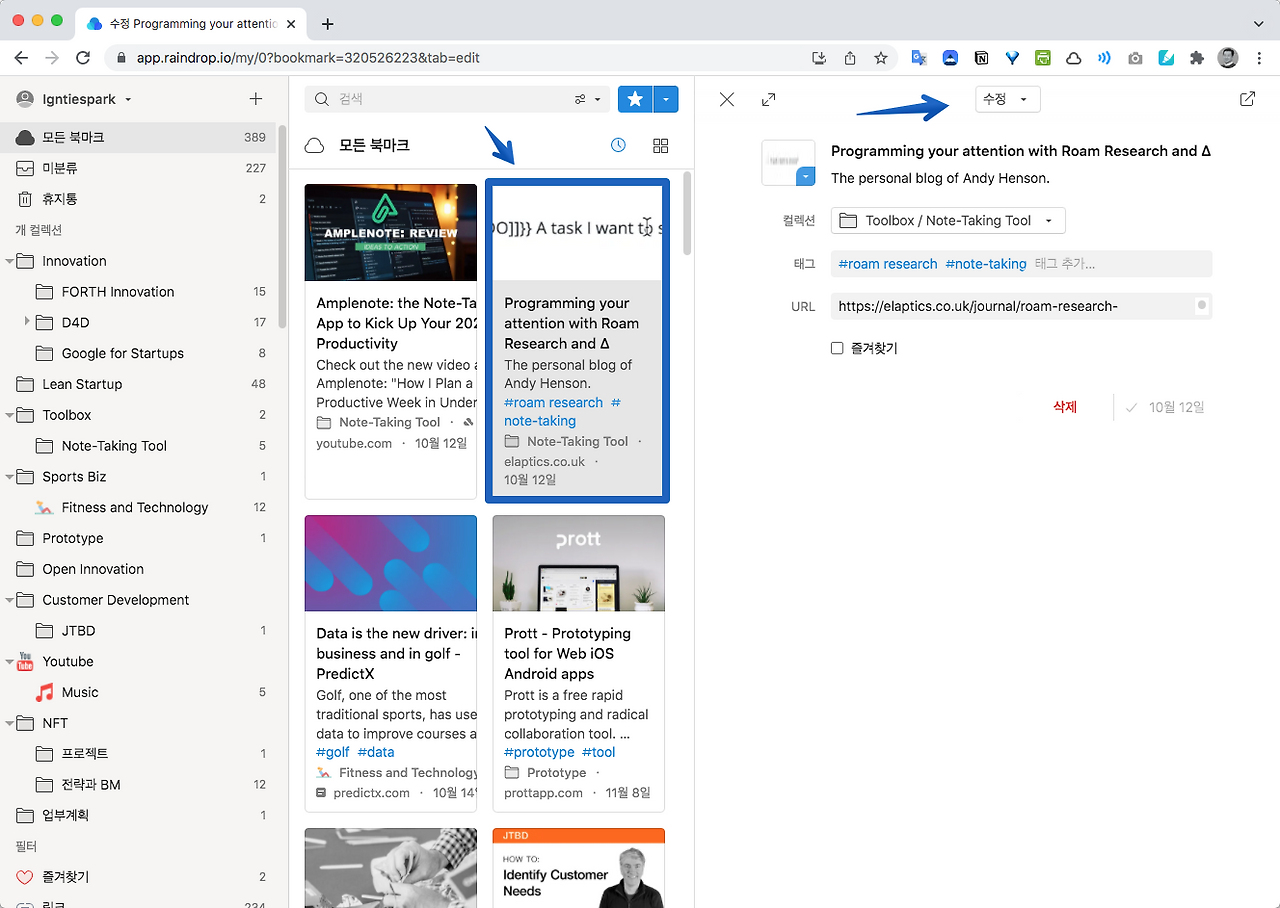Viewport: 1280px width, 908px height.
Task: Open the Chrome profile avatar
Action: pyautogui.click(x=1228, y=58)
